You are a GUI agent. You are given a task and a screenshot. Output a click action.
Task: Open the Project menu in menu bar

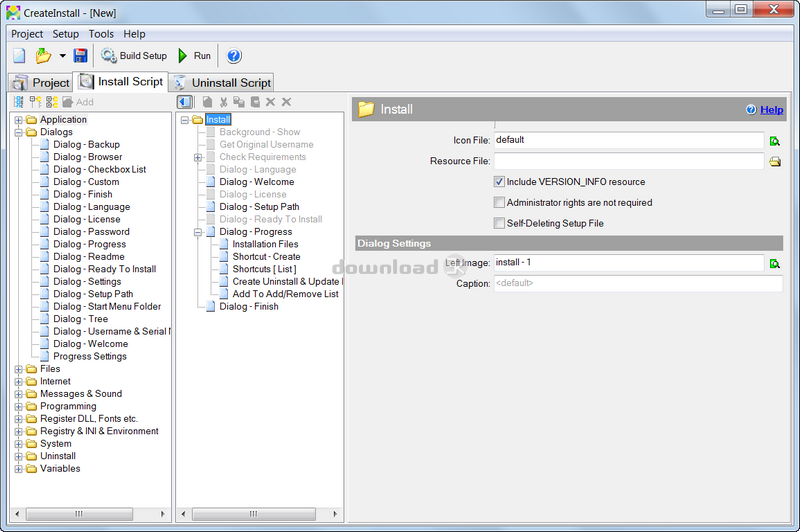point(27,34)
